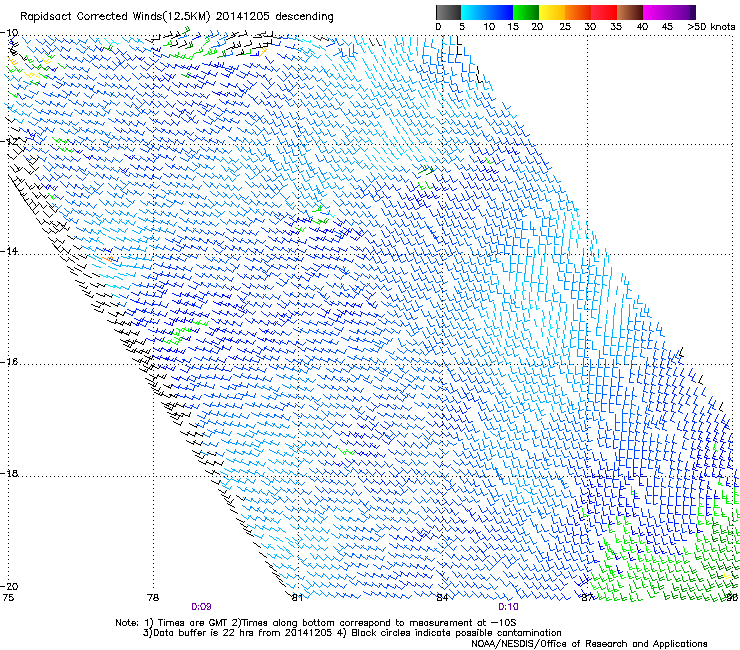Click the '>50 knots' legend label

(x=711, y=26)
